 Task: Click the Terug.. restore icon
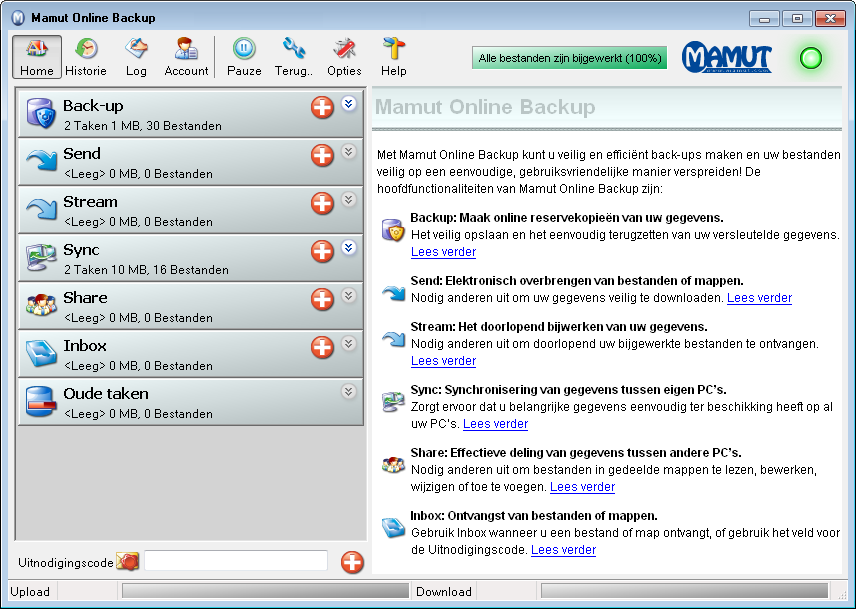(294, 49)
